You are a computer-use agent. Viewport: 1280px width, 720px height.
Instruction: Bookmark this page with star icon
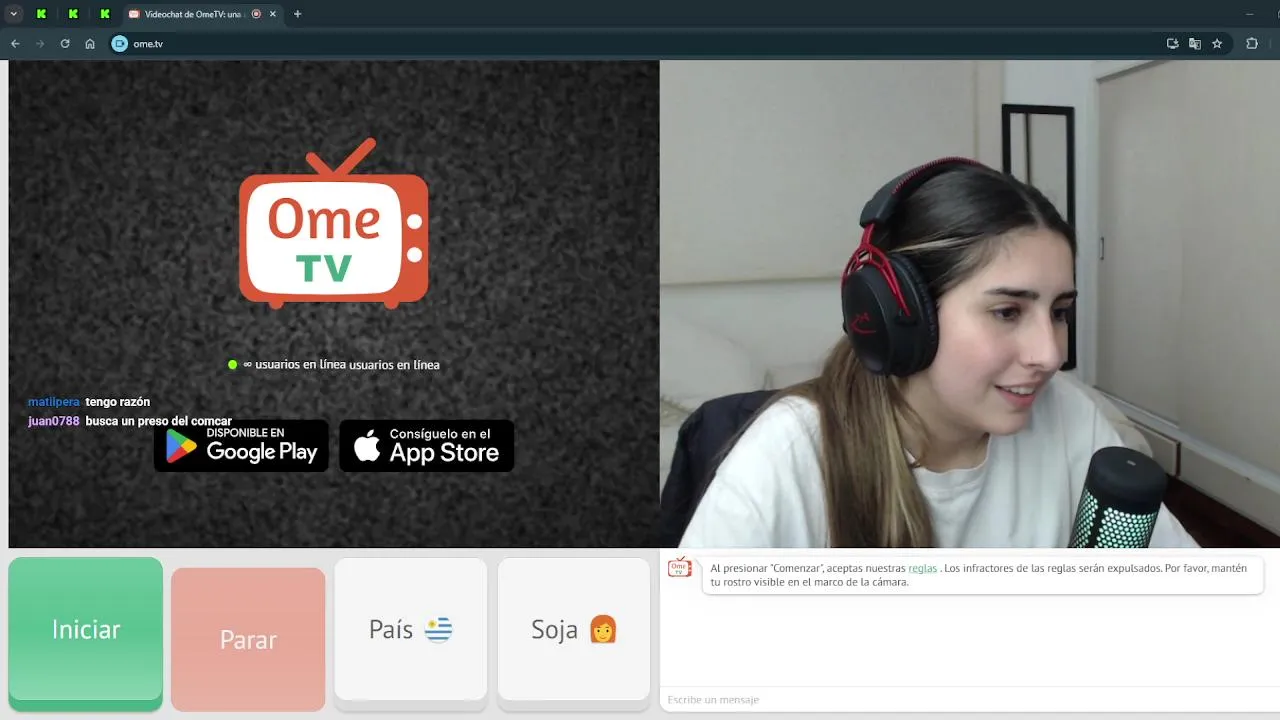click(1217, 44)
